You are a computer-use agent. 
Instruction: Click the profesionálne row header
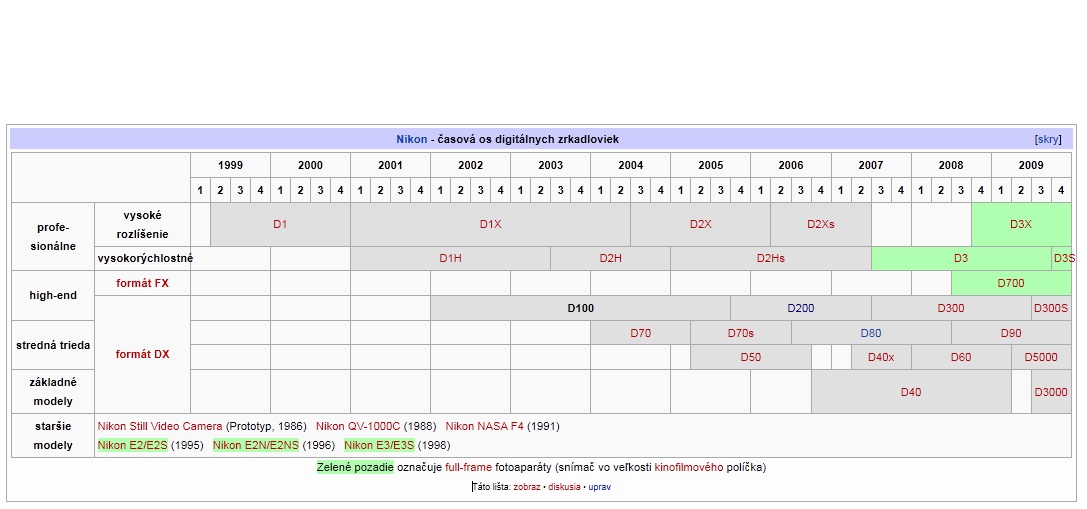[x=53, y=236]
